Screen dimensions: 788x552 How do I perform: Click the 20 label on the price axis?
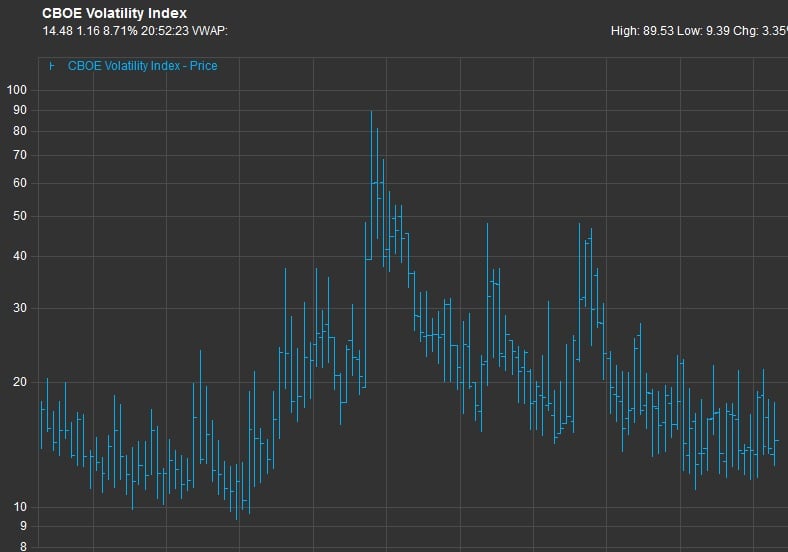20,382
